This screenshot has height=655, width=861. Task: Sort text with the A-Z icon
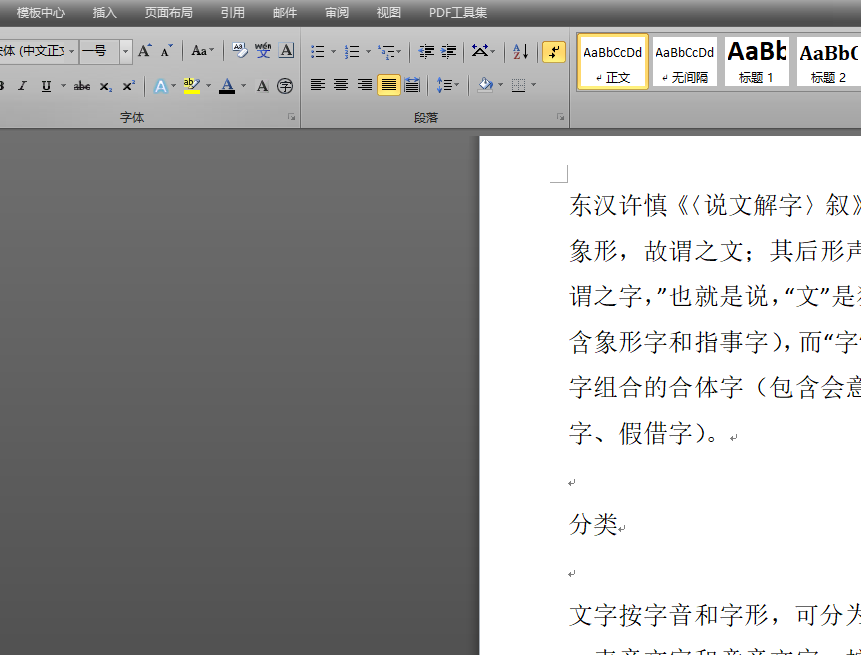(x=521, y=52)
